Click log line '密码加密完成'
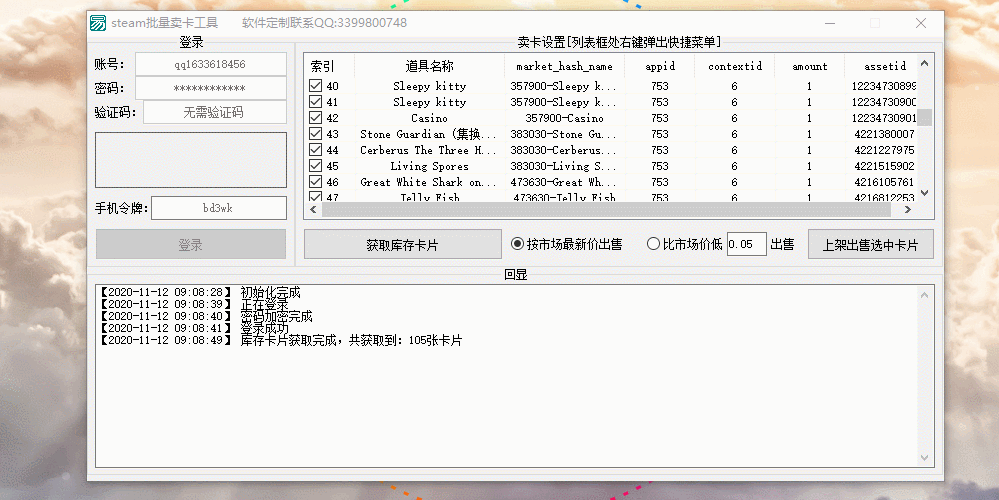 [x=277, y=316]
